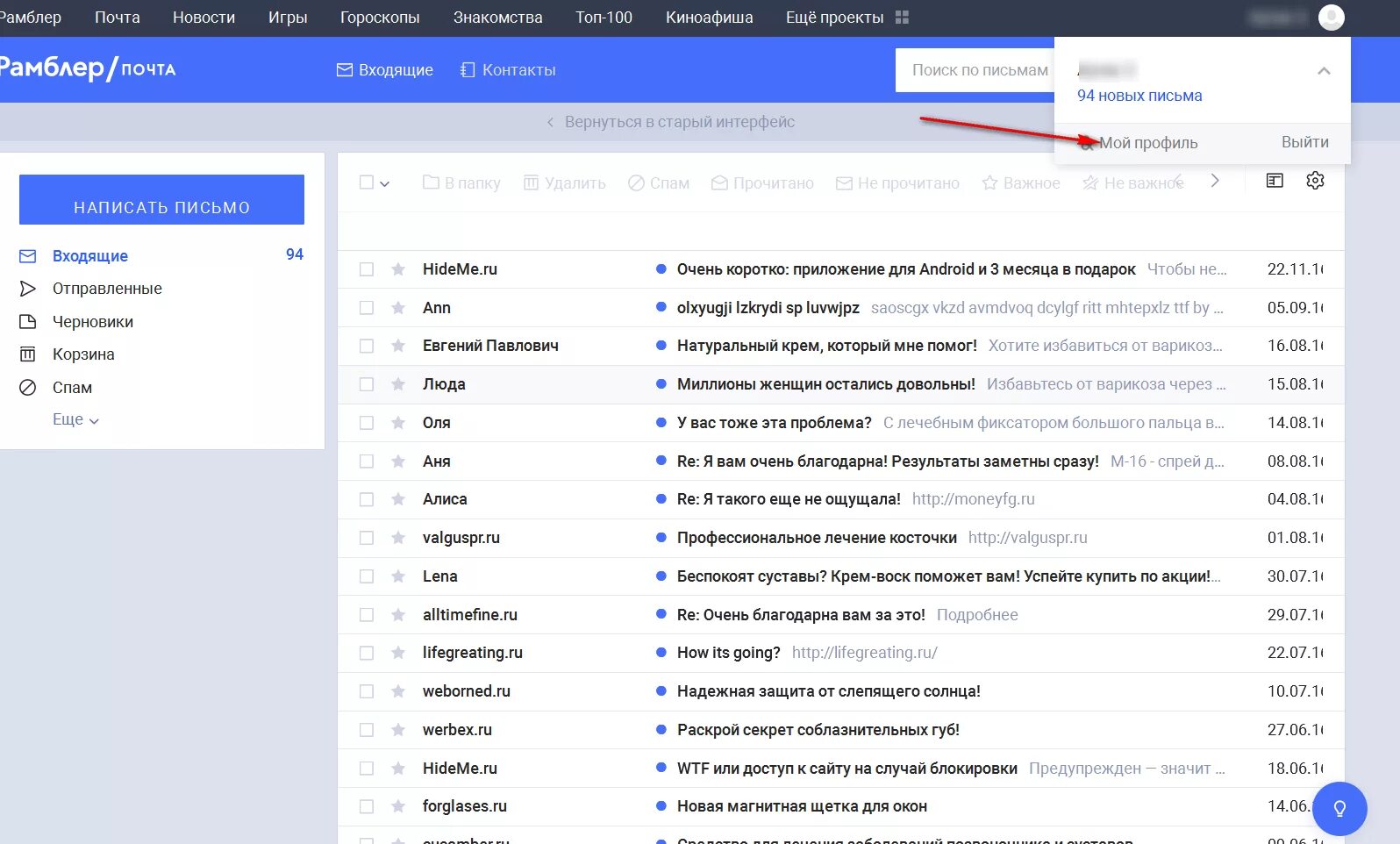The image size is (1400, 844).
Task: Open the select-all dropdown arrow
Action: pyautogui.click(x=384, y=183)
